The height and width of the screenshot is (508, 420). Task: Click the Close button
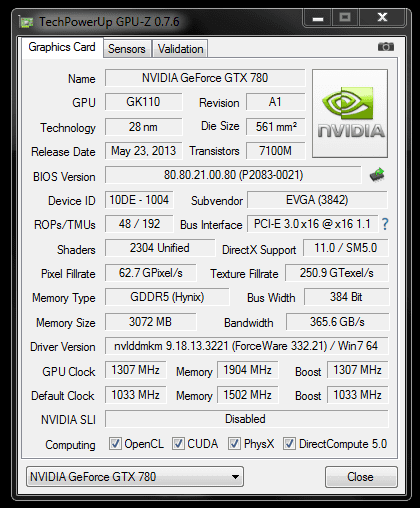pyautogui.click(x=361, y=477)
